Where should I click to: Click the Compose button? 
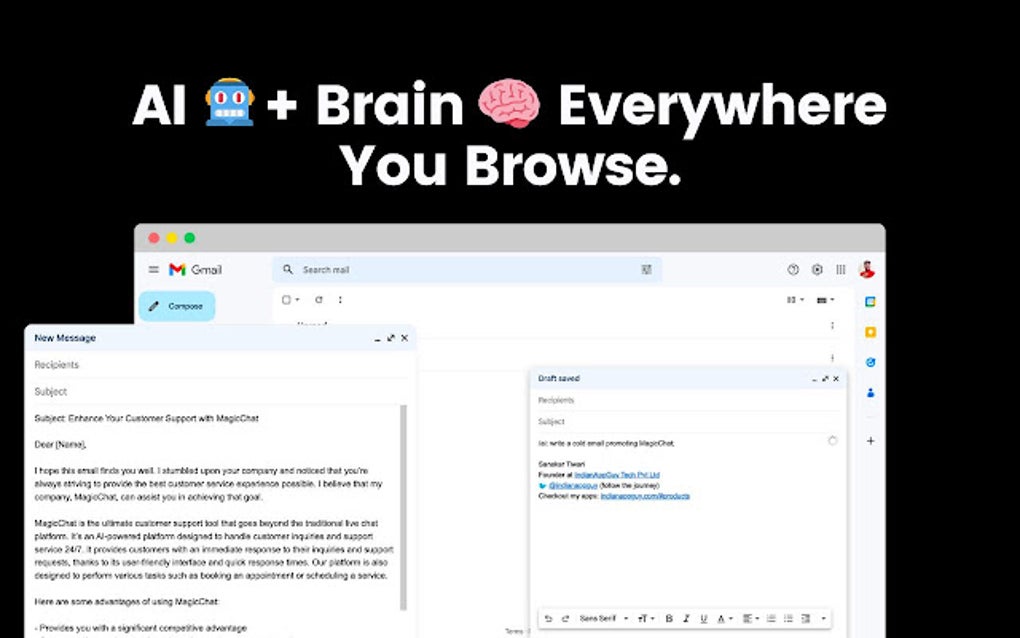click(177, 306)
